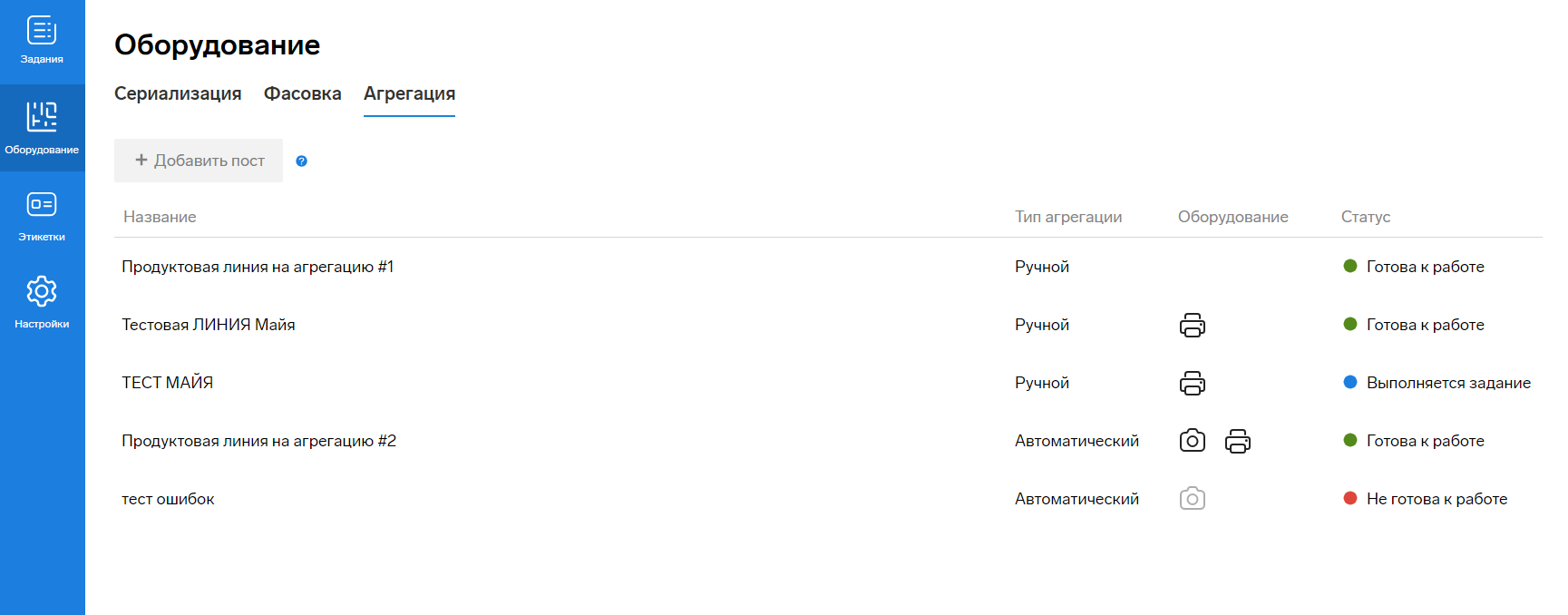Click the blue help question mark icon

click(302, 161)
